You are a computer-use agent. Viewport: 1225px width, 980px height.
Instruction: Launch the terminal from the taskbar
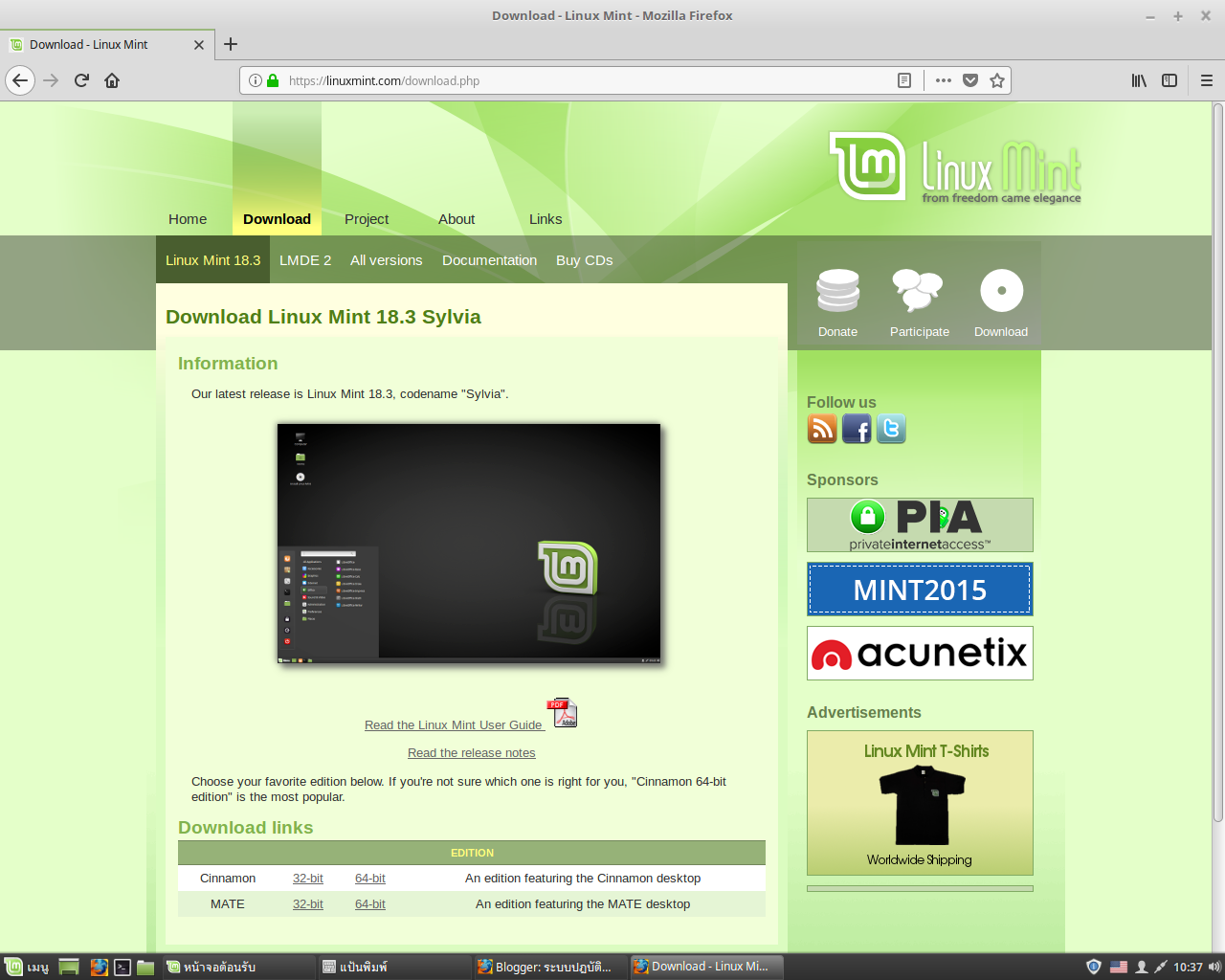pyautogui.click(x=122, y=967)
